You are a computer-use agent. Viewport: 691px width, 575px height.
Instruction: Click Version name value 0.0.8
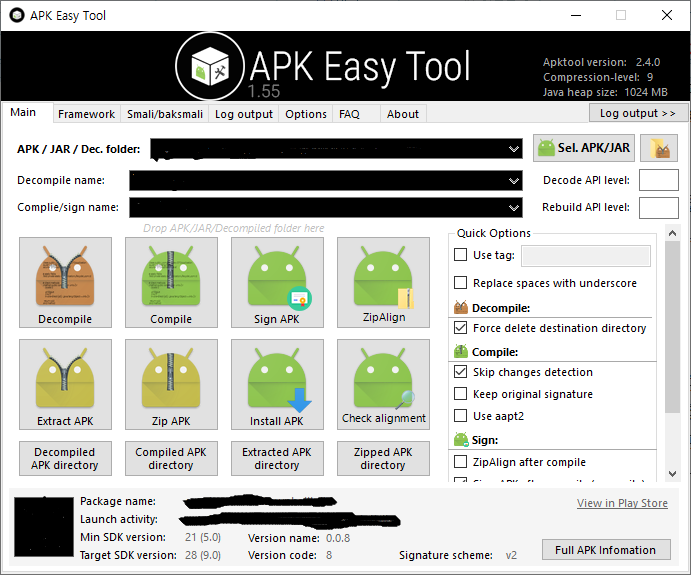pos(338,538)
